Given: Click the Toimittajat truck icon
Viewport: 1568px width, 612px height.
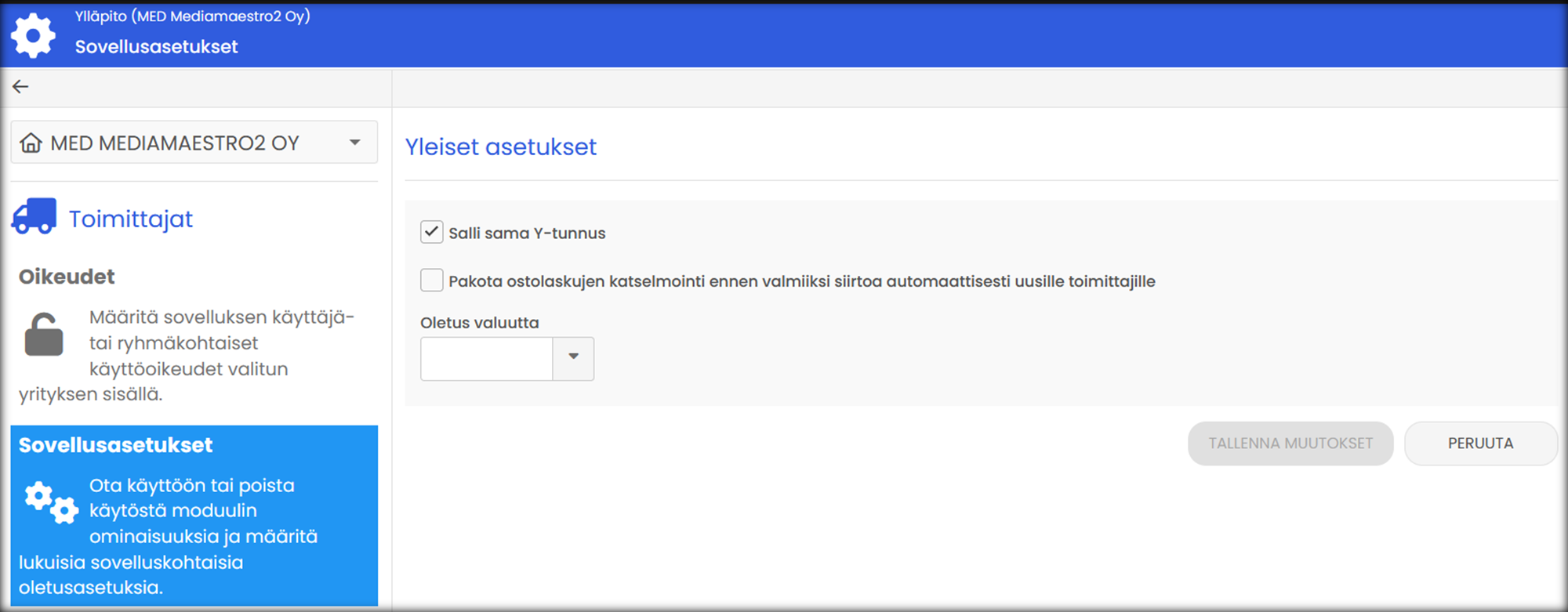Looking at the screenshot, I should (x=34, y=217).
